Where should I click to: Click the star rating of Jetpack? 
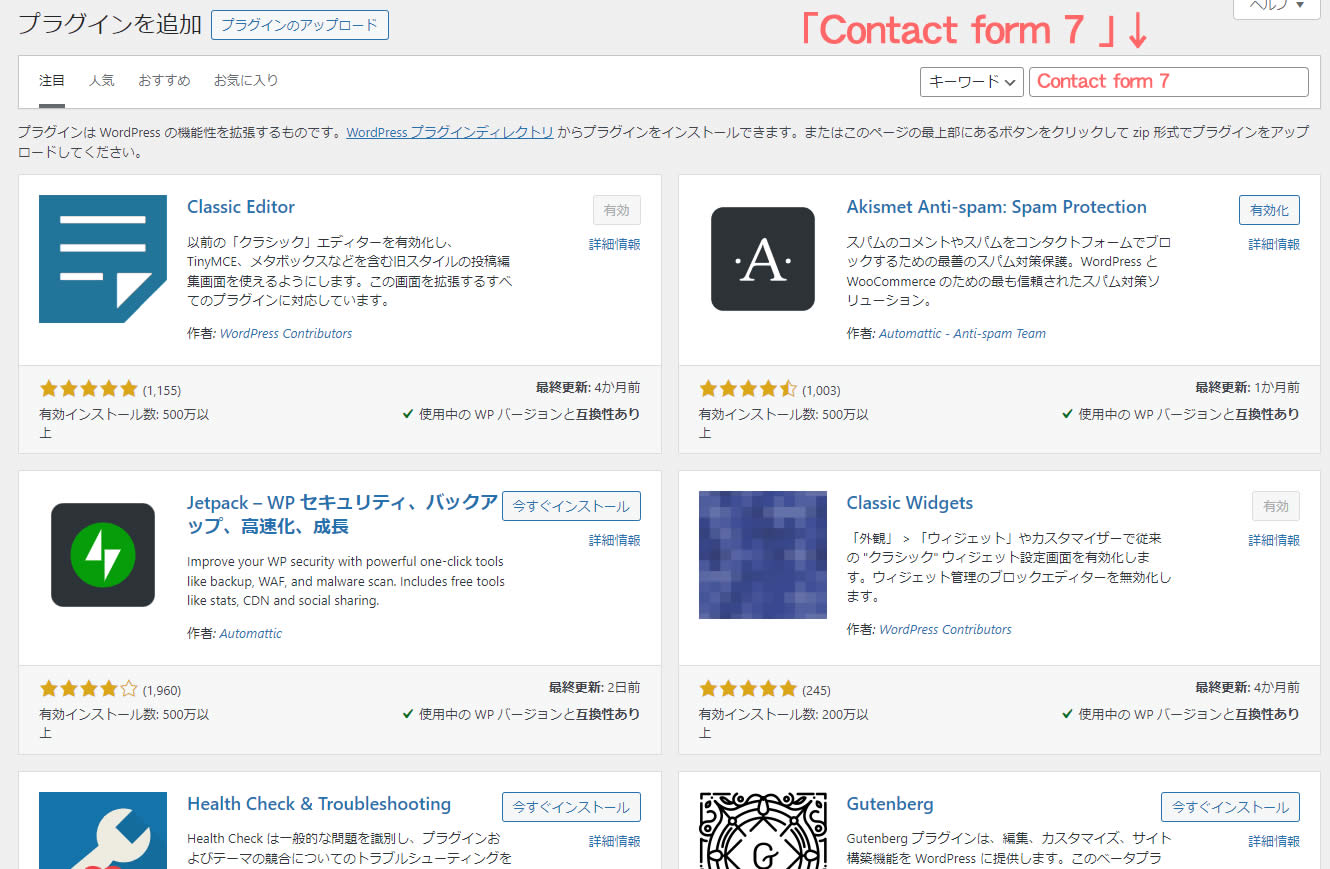(88, 689)
